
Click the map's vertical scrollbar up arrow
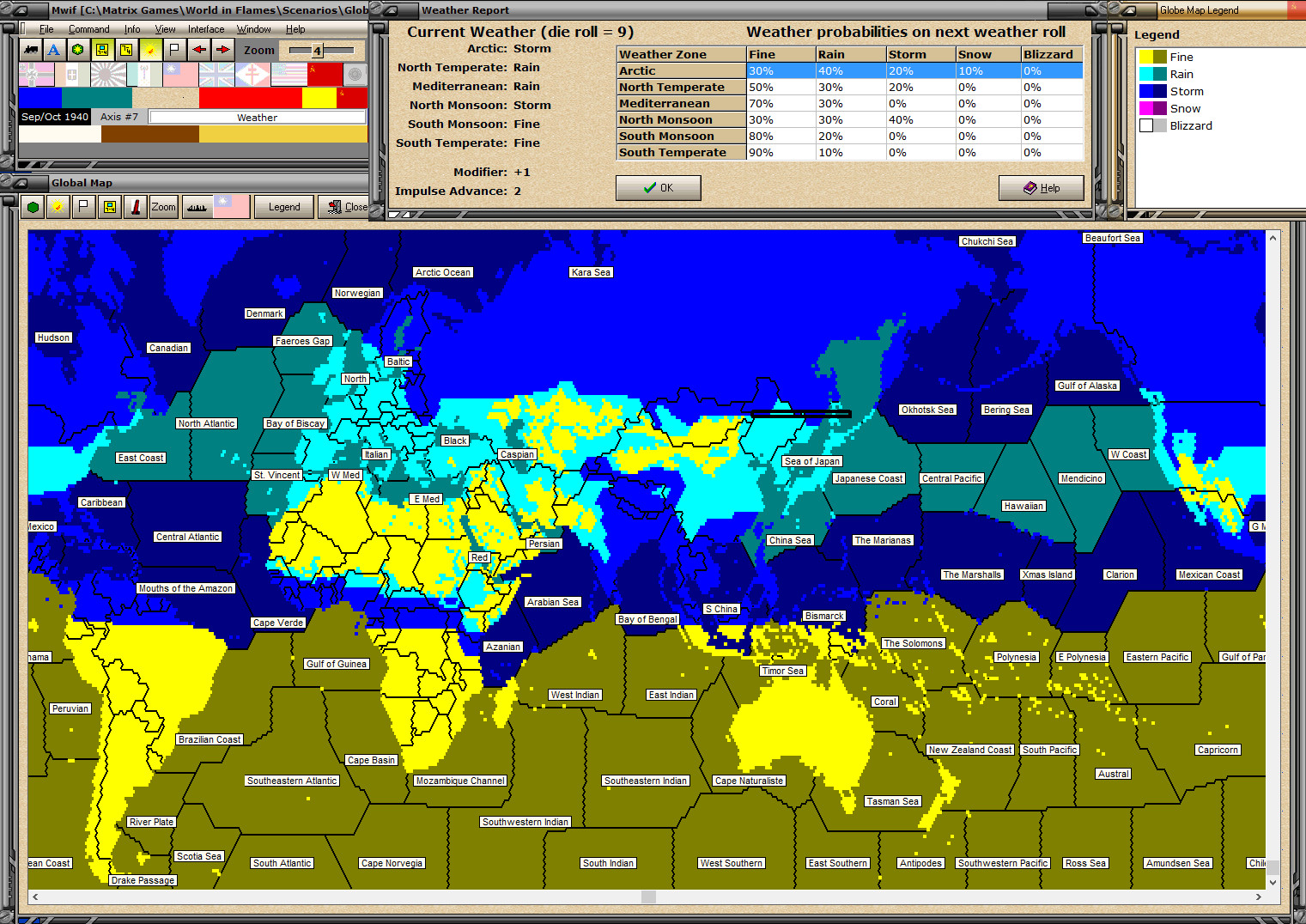(x=1273, y=237)
